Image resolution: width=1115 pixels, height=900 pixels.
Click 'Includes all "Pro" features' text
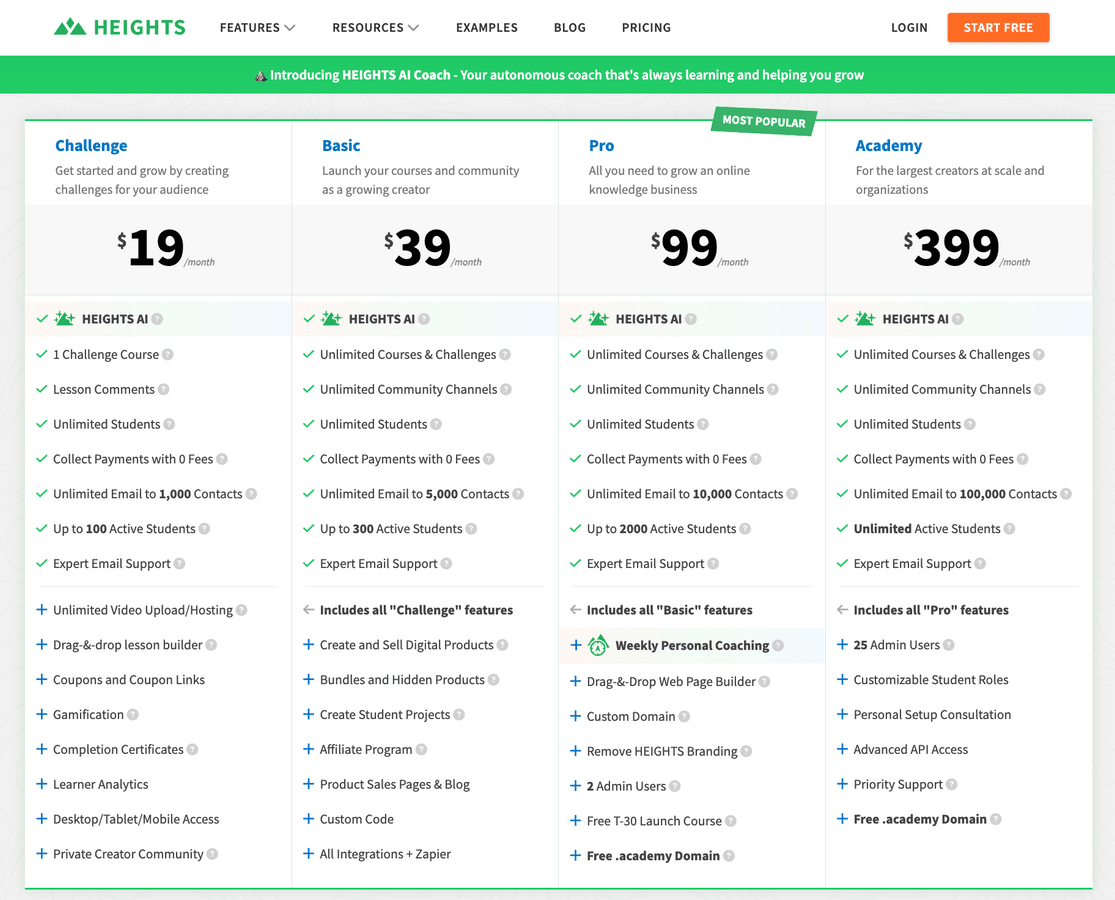pos(931,610)
